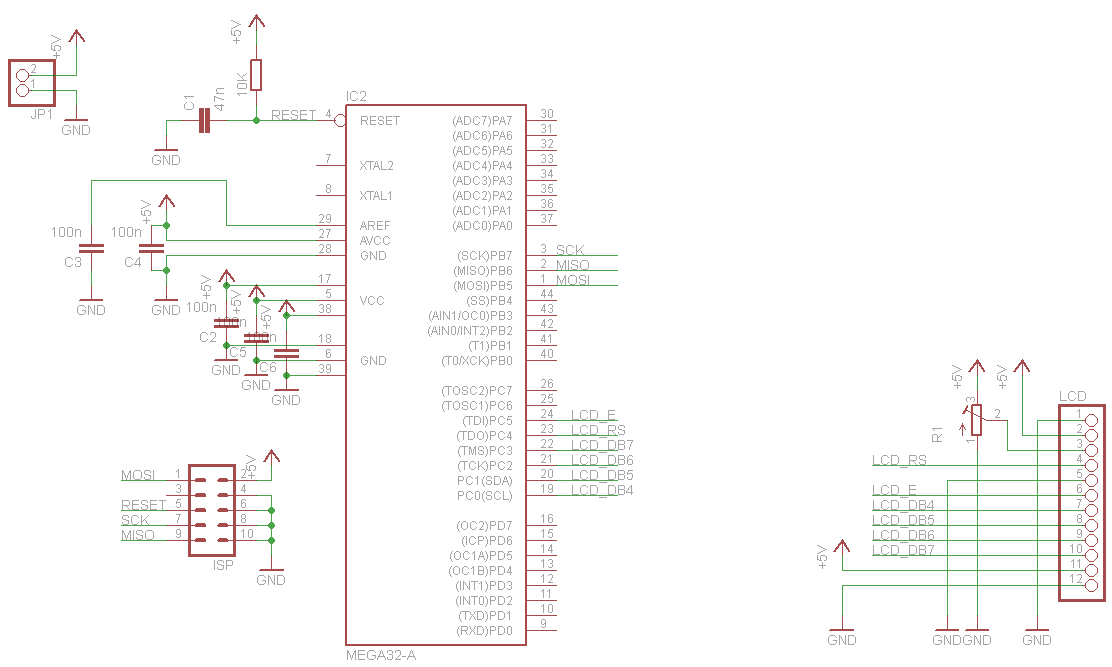Image resolution: width=1112 pixels, height=667 pixels.
Task: Click the +5V arrow above the R1 potentiometer
Action: tap(977, 366)
